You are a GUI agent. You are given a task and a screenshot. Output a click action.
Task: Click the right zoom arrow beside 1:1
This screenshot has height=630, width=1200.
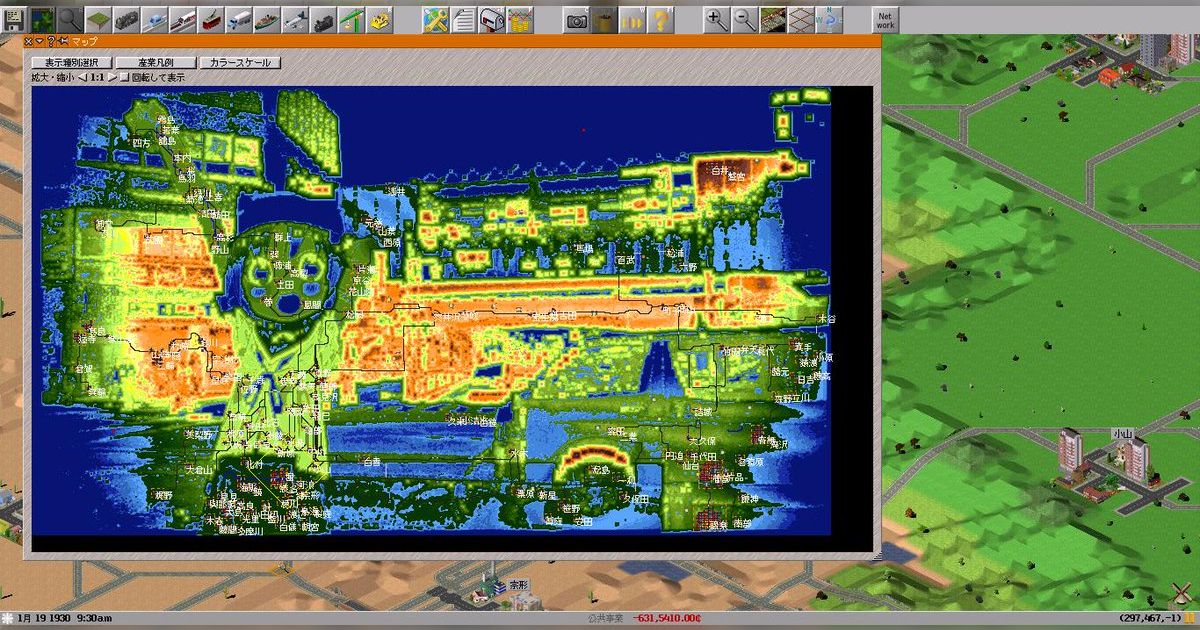[112, 77]
